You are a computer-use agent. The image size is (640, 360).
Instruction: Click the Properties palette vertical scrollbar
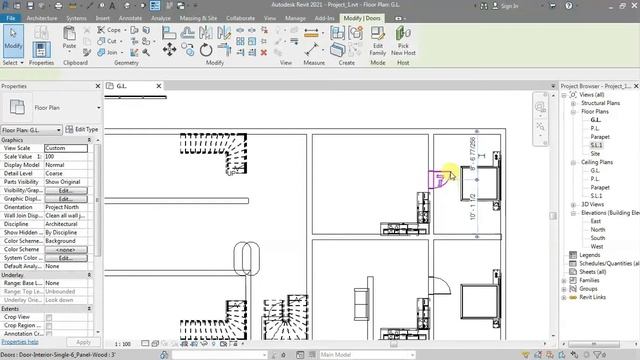[98, 200]
